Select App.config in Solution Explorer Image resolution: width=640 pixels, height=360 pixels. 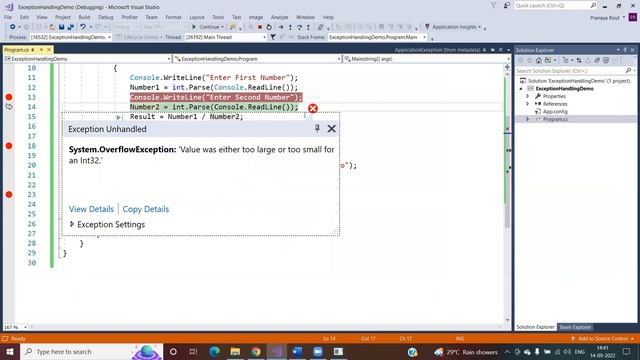555,111
